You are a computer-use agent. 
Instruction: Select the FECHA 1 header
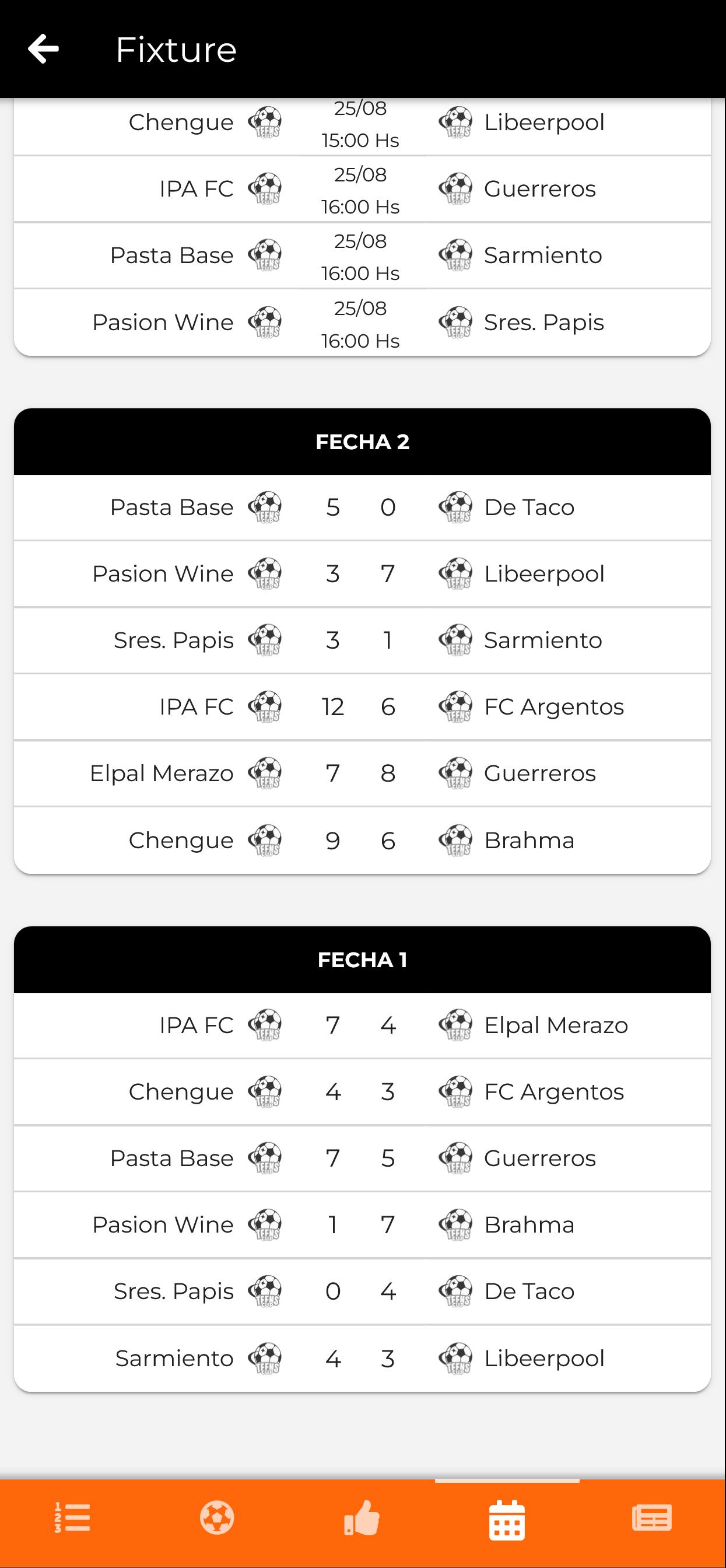point(362,960)
